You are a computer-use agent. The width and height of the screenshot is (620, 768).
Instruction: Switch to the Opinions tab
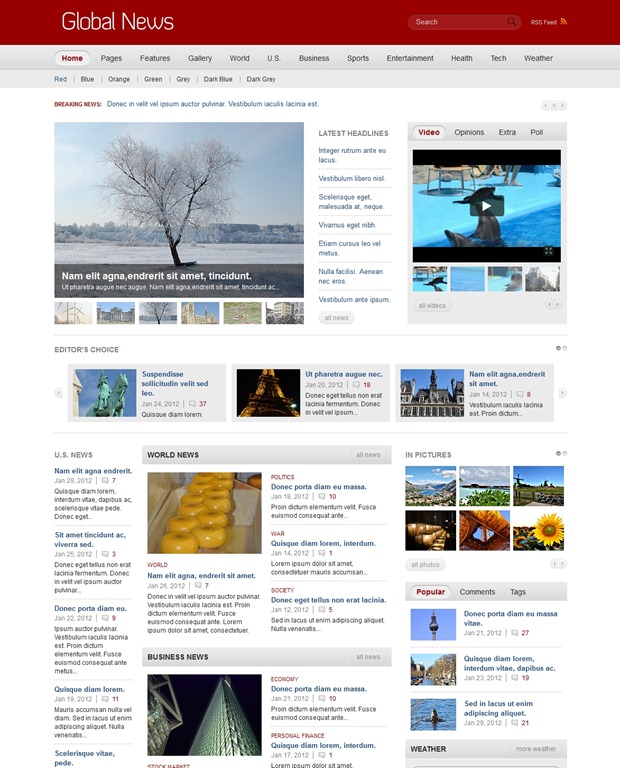tap(469, 132)
